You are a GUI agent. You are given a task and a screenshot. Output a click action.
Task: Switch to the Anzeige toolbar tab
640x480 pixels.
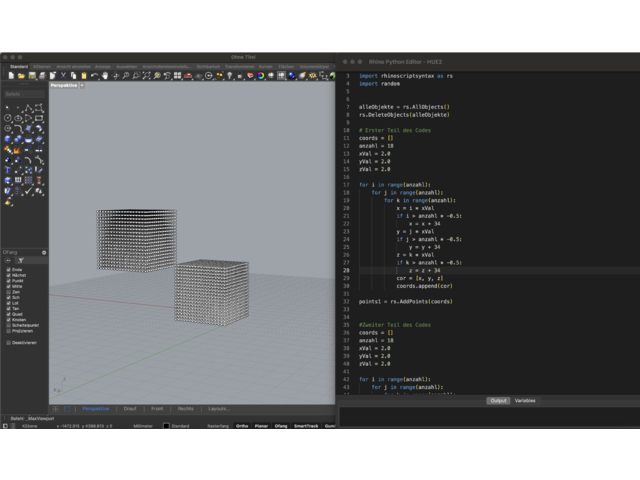[102, 67]
